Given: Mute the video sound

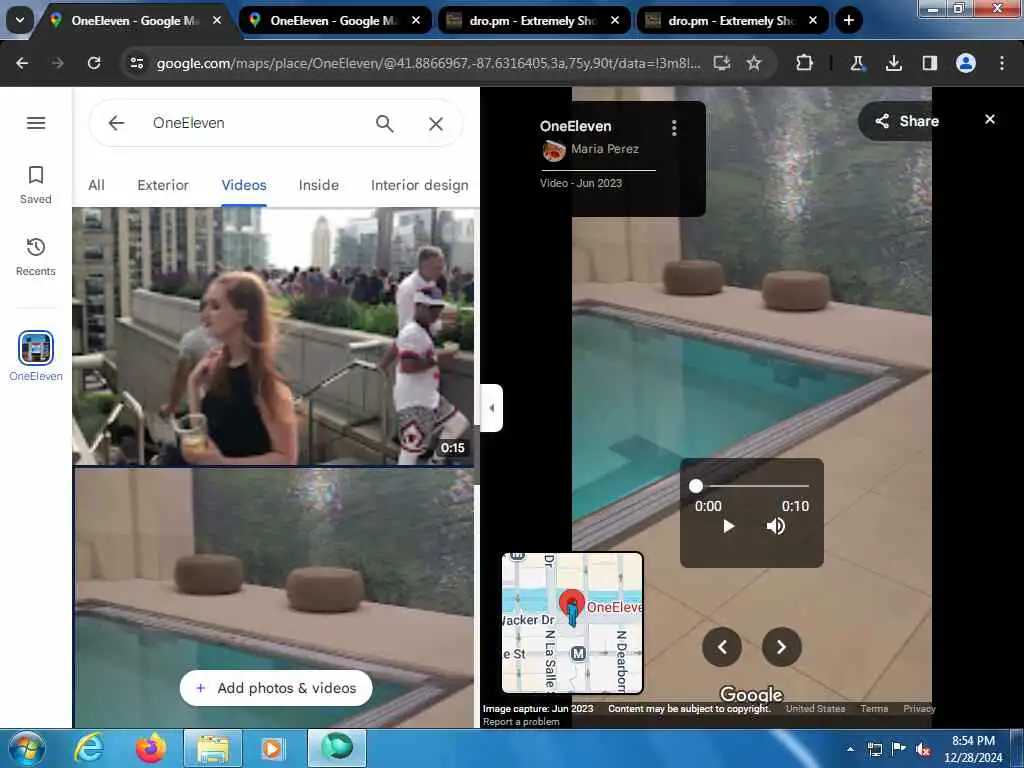Looking at the screenshot, I should click(x=776, y=526).
